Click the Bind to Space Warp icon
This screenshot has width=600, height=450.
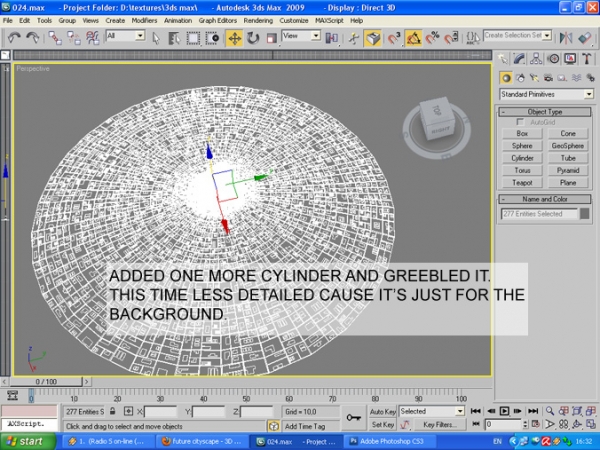[x=93, y=38]
